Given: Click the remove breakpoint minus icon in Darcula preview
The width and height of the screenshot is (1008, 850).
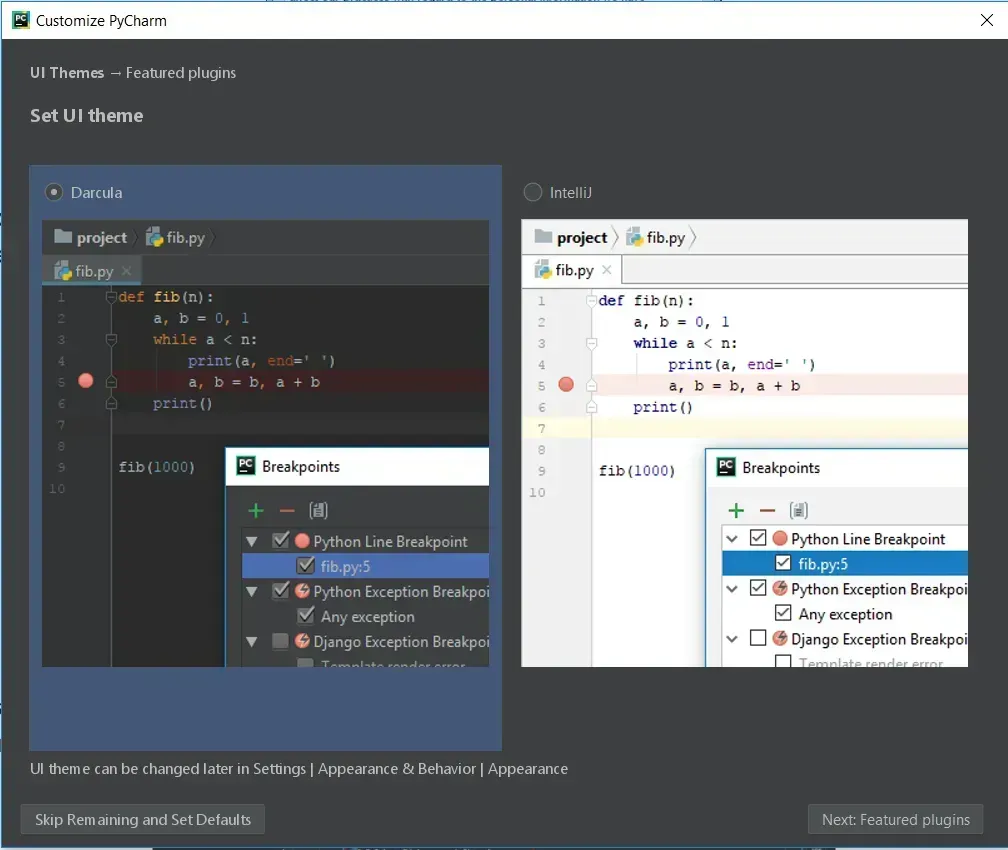Looking at the screenshot, I should pos(287,511).
